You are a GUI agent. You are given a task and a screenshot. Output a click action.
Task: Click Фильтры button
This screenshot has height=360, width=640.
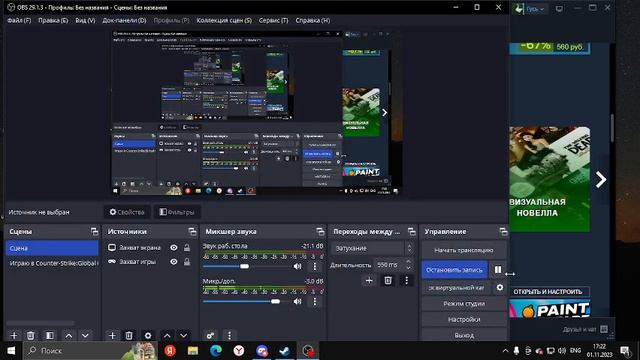[x=177, y=212]
